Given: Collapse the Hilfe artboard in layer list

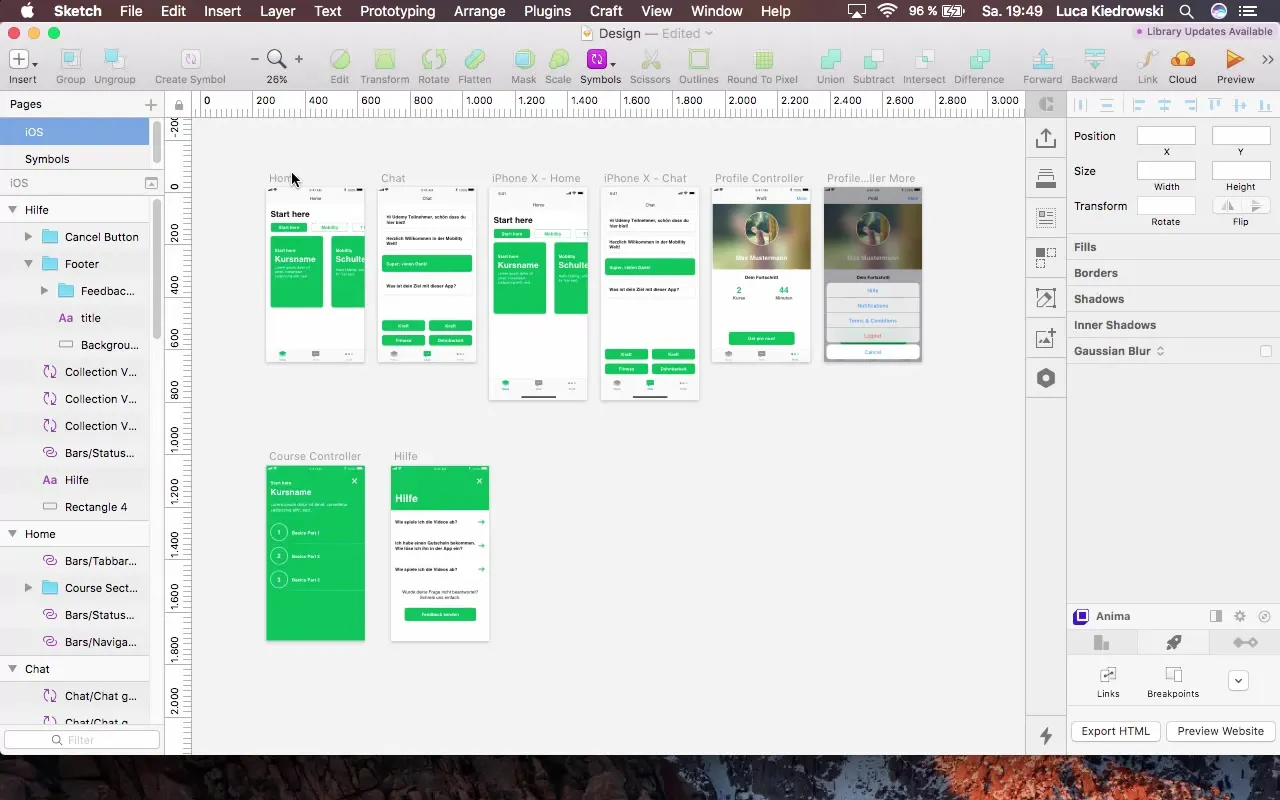Looking at the screenshot, I should 13,210.
